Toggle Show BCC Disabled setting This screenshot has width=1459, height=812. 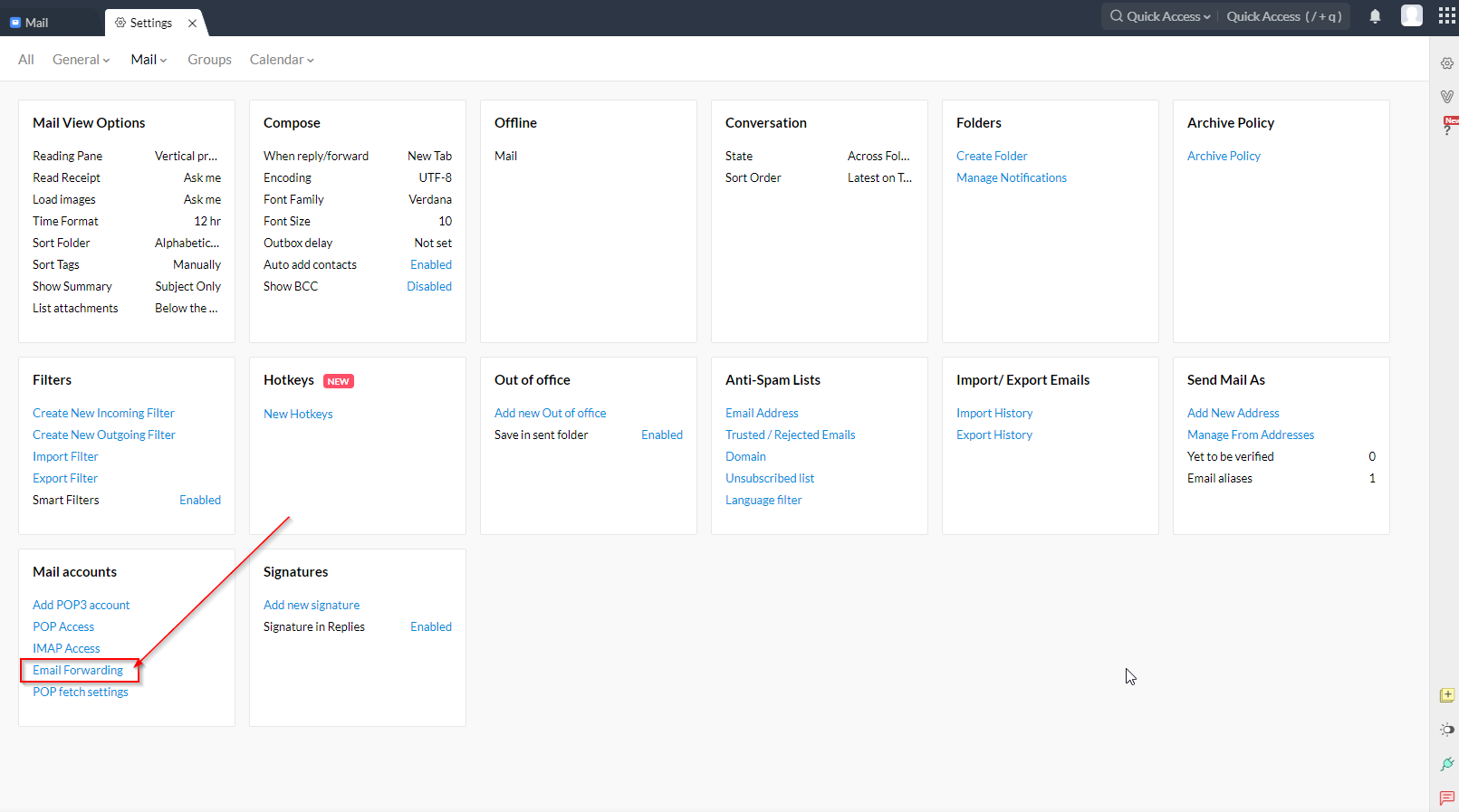click(x=429, y=286)
